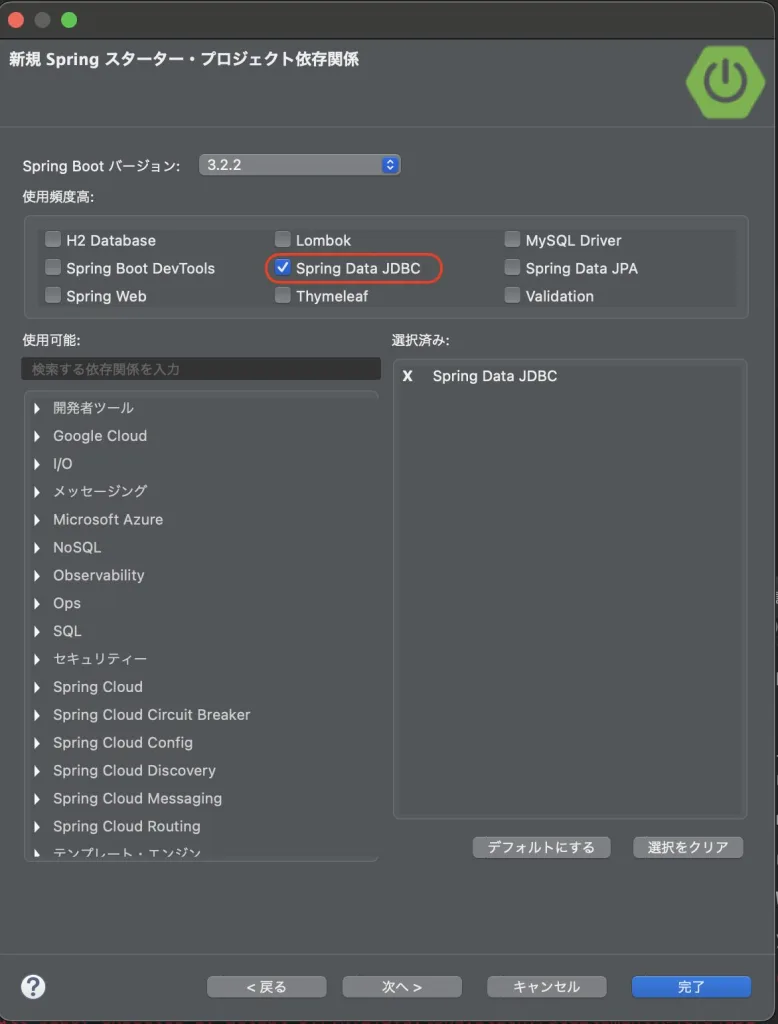Image resolution: width=778 pixels, height=1024 pixels.
Task: Click 選択をクリア button
Action: click(x=688, y=847)
